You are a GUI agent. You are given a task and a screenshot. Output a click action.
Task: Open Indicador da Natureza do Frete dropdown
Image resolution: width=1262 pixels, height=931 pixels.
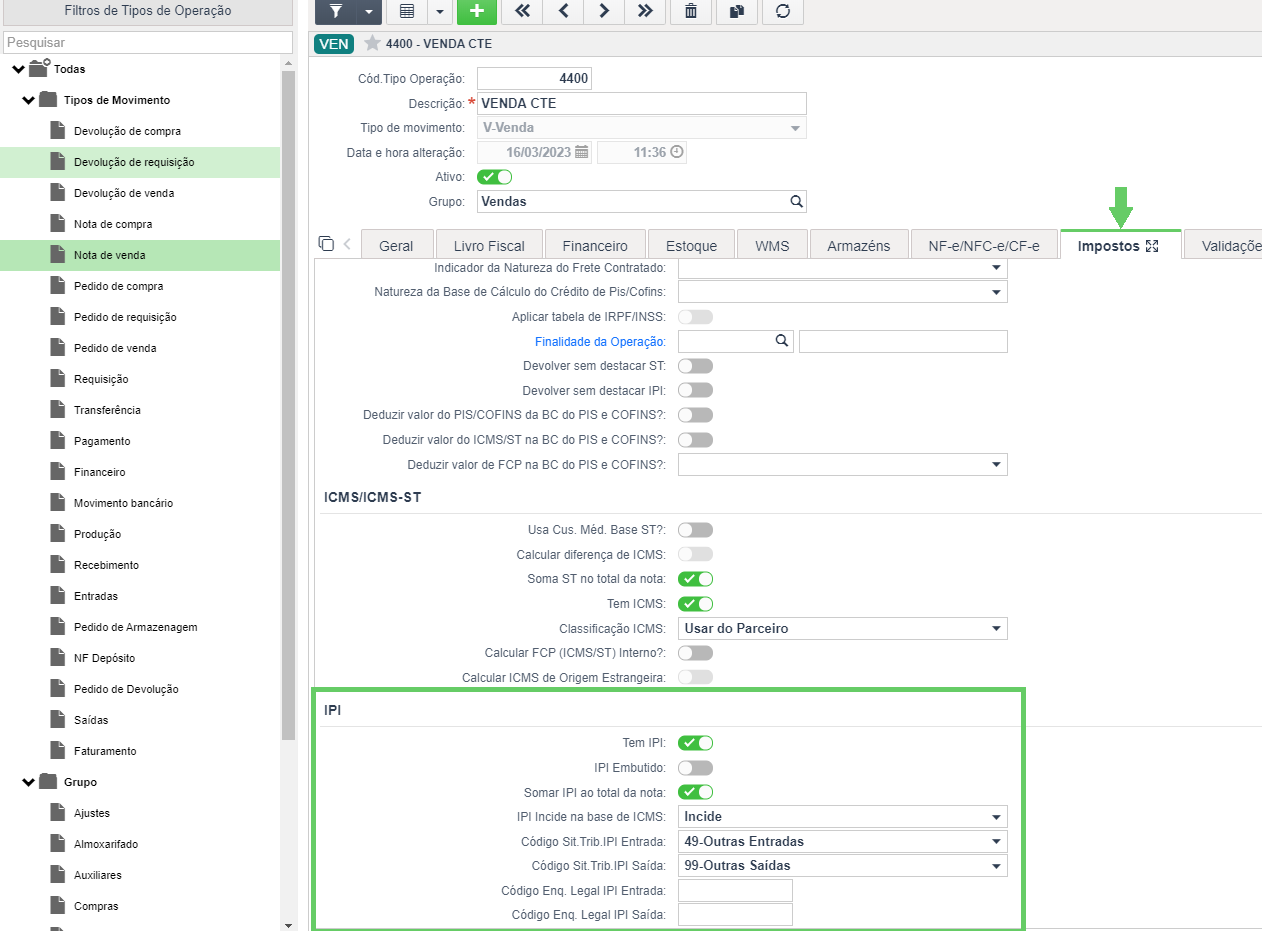coord(996,268)
